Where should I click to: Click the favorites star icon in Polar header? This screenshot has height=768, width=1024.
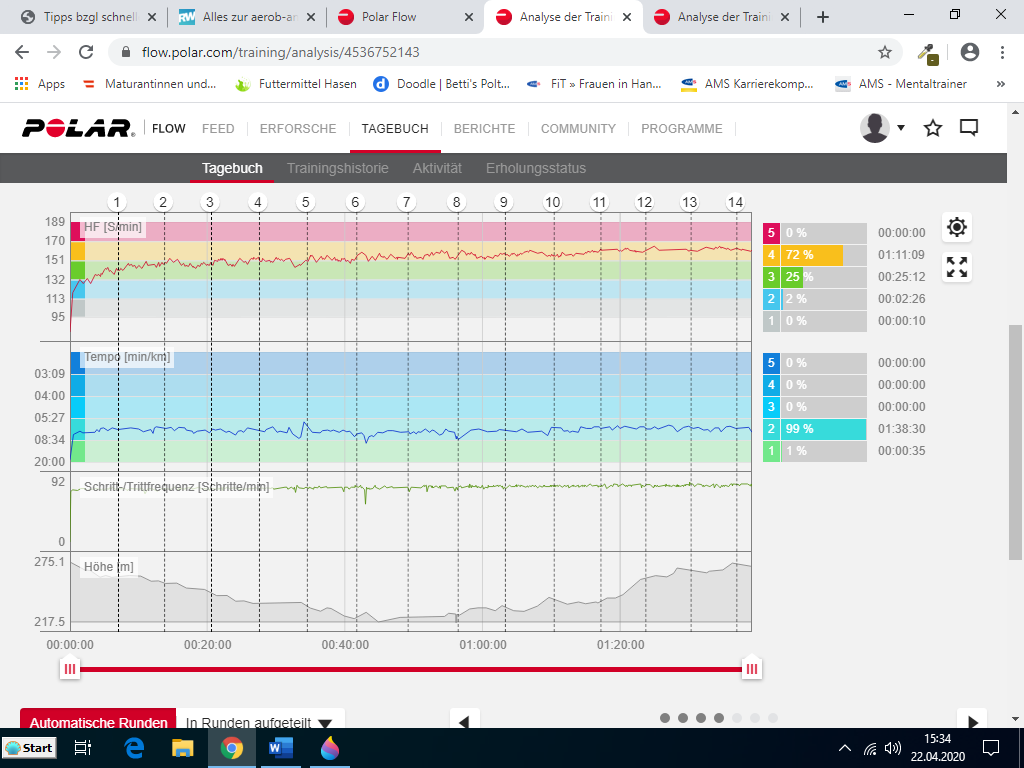(933, 128)
